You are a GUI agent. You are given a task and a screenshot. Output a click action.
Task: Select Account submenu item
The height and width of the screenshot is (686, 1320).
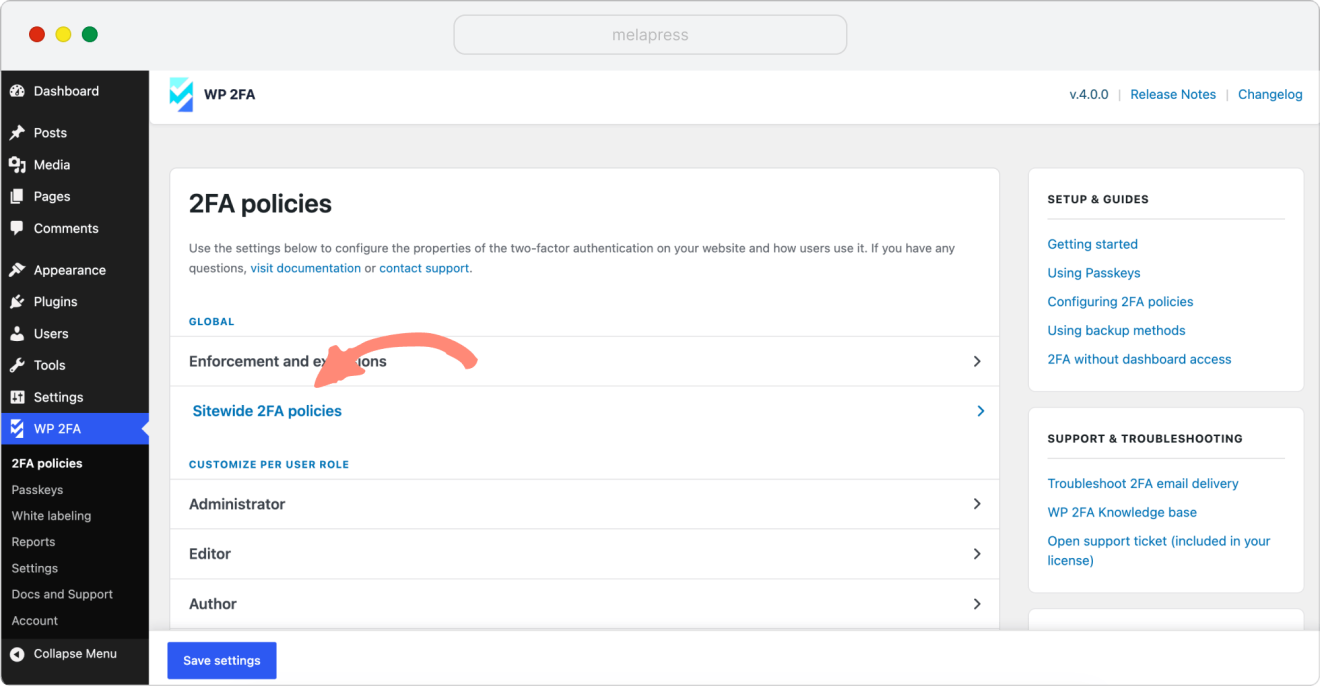pyautogui.click(x=35, y=621)
